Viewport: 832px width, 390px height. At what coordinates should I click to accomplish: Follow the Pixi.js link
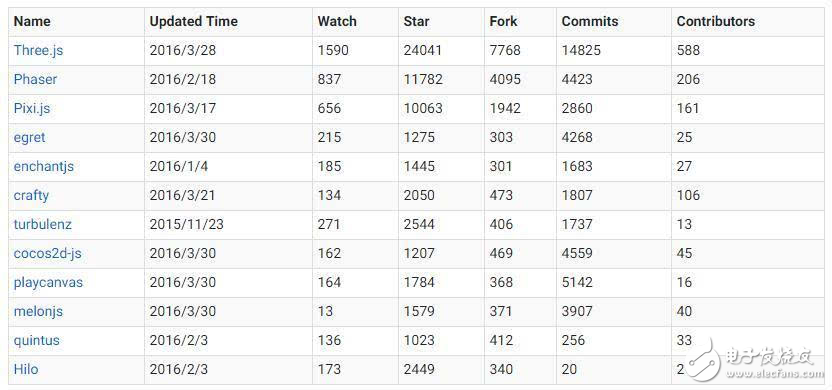pyautogui.click(x=32, y=108)
